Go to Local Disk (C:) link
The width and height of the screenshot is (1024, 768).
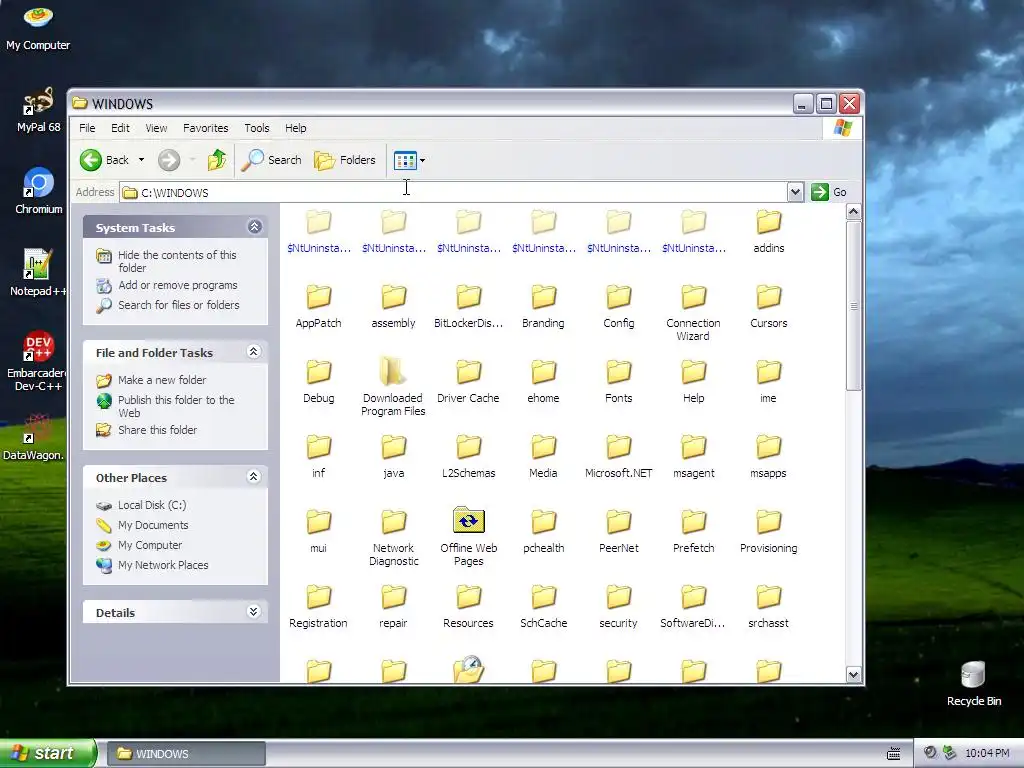coord(152,505)
